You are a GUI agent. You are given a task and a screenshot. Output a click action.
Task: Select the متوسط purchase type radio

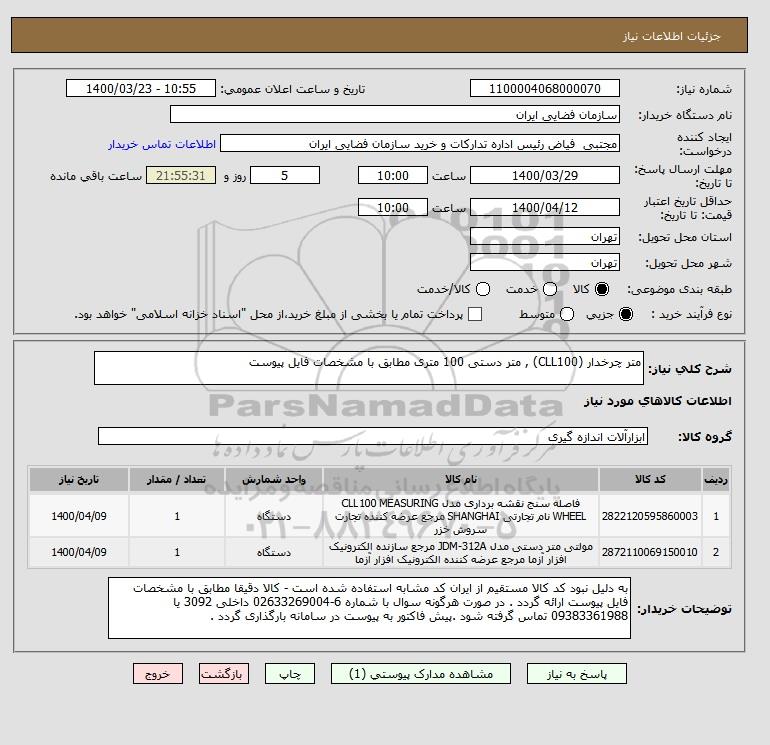pos(567,314)
